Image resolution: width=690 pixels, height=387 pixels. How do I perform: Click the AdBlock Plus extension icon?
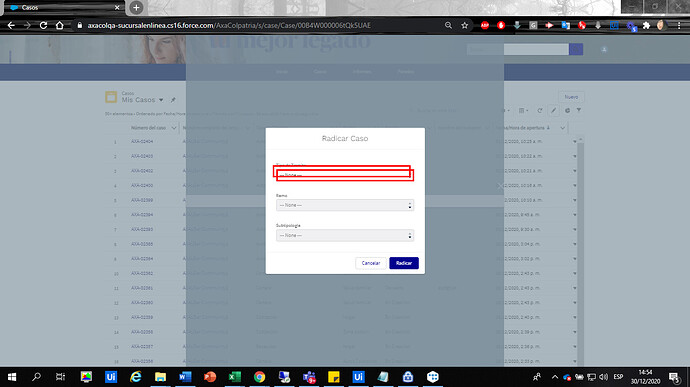484,26
